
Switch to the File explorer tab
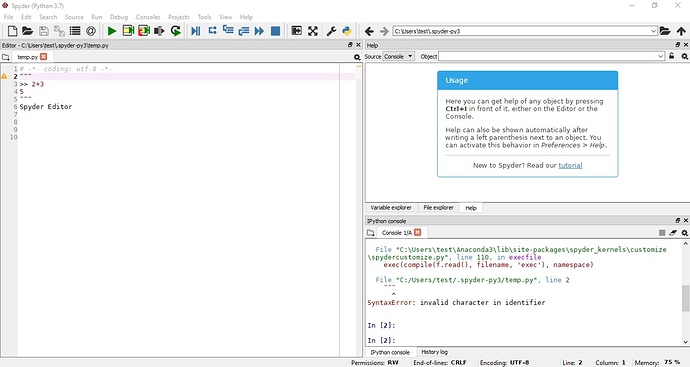click(x=438, y=208)
